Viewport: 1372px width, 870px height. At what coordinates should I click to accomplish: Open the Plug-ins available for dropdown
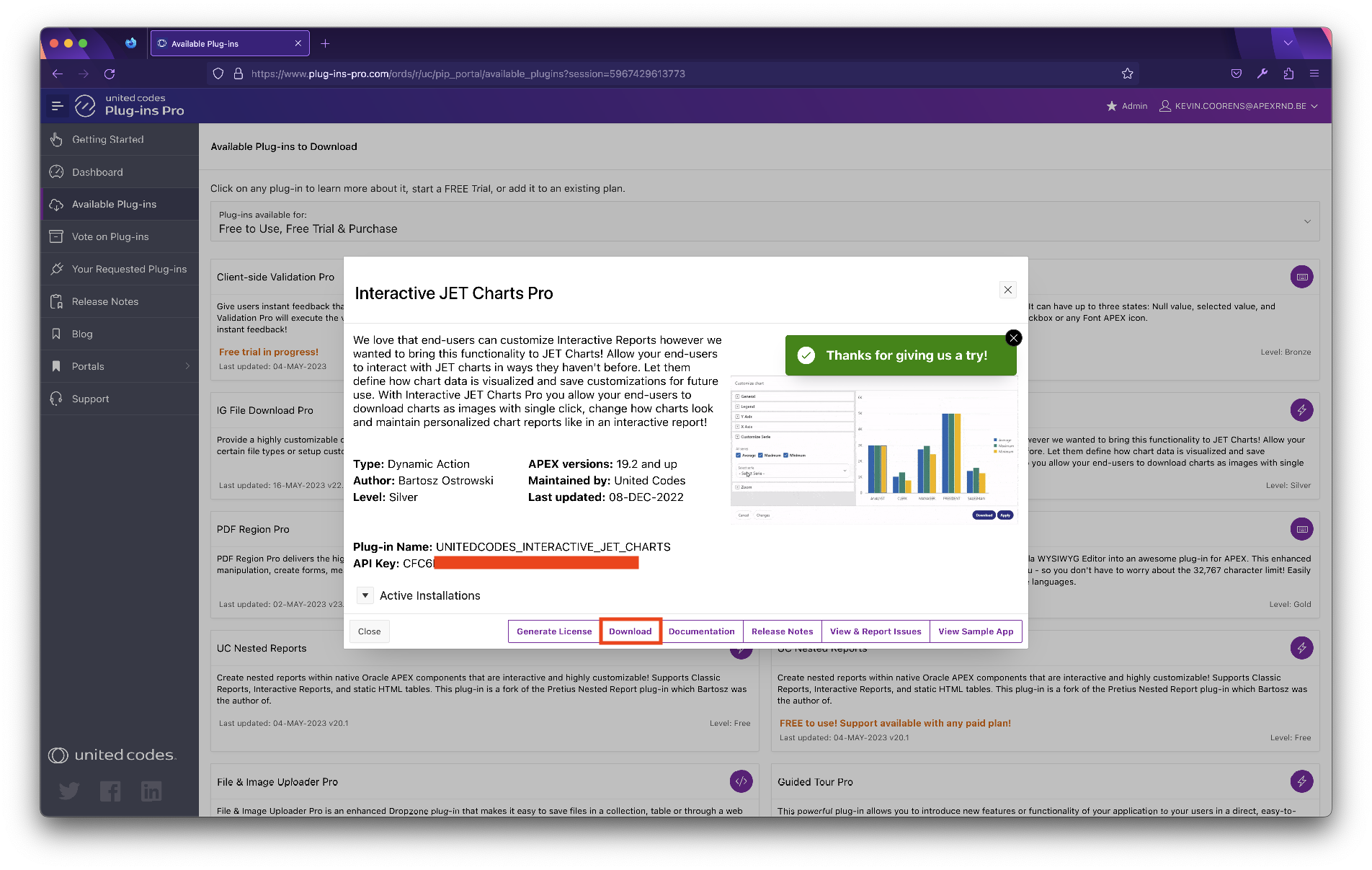(x=765, y=221)
